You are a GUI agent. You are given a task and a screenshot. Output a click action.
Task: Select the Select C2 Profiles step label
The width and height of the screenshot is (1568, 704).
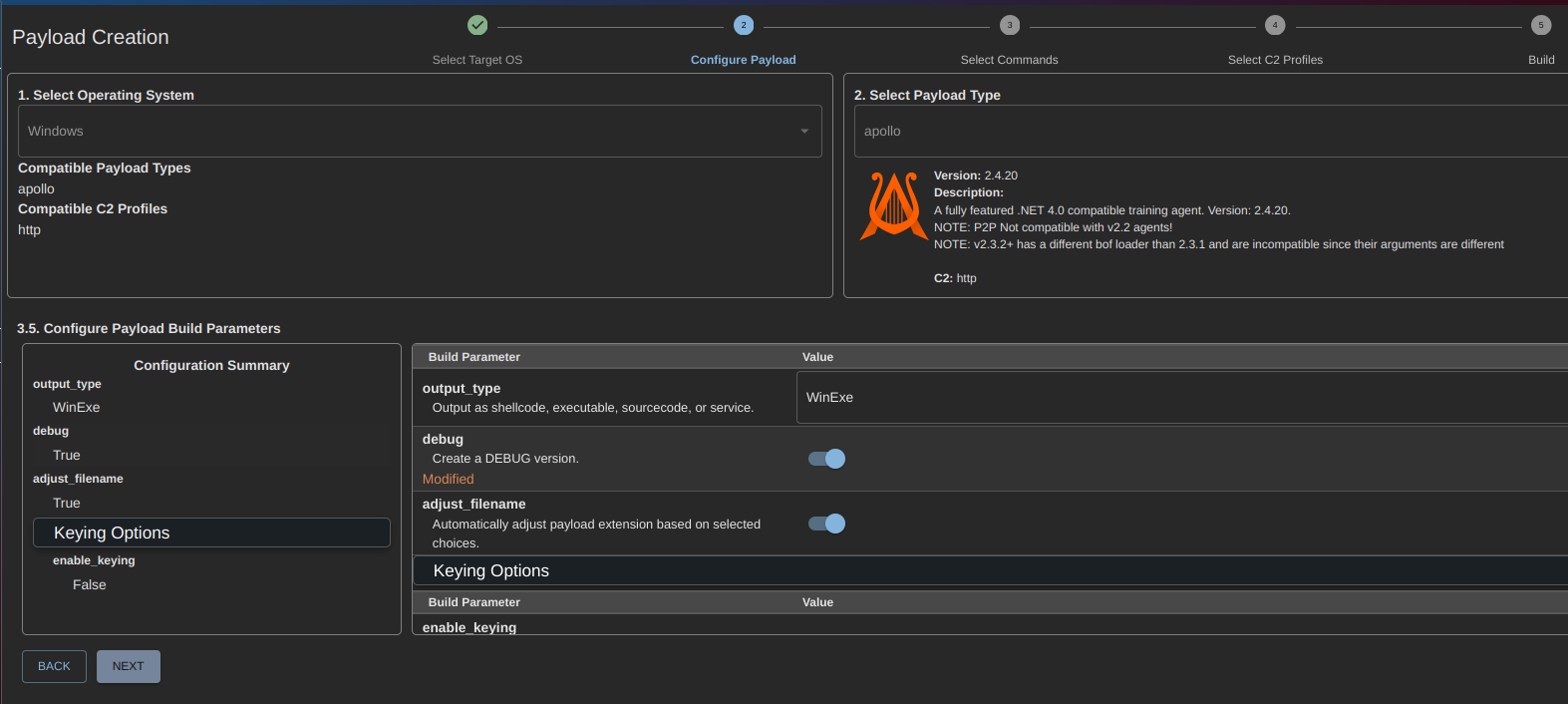point(1275,60)
